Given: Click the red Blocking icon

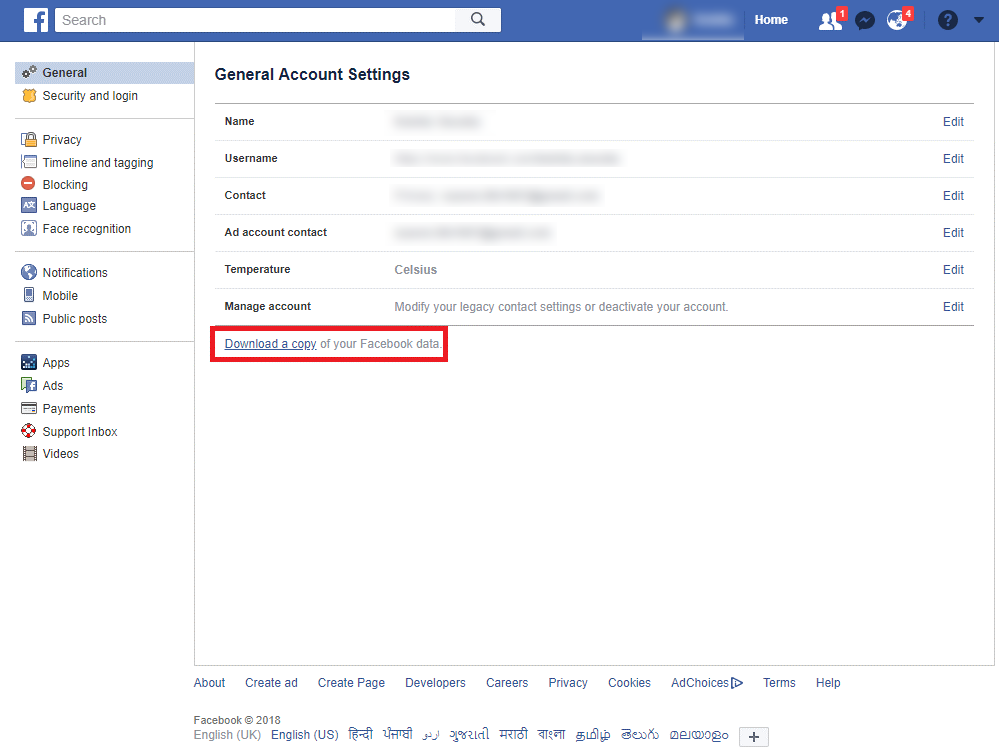Looking at the screenshot, I should [28, 183].
